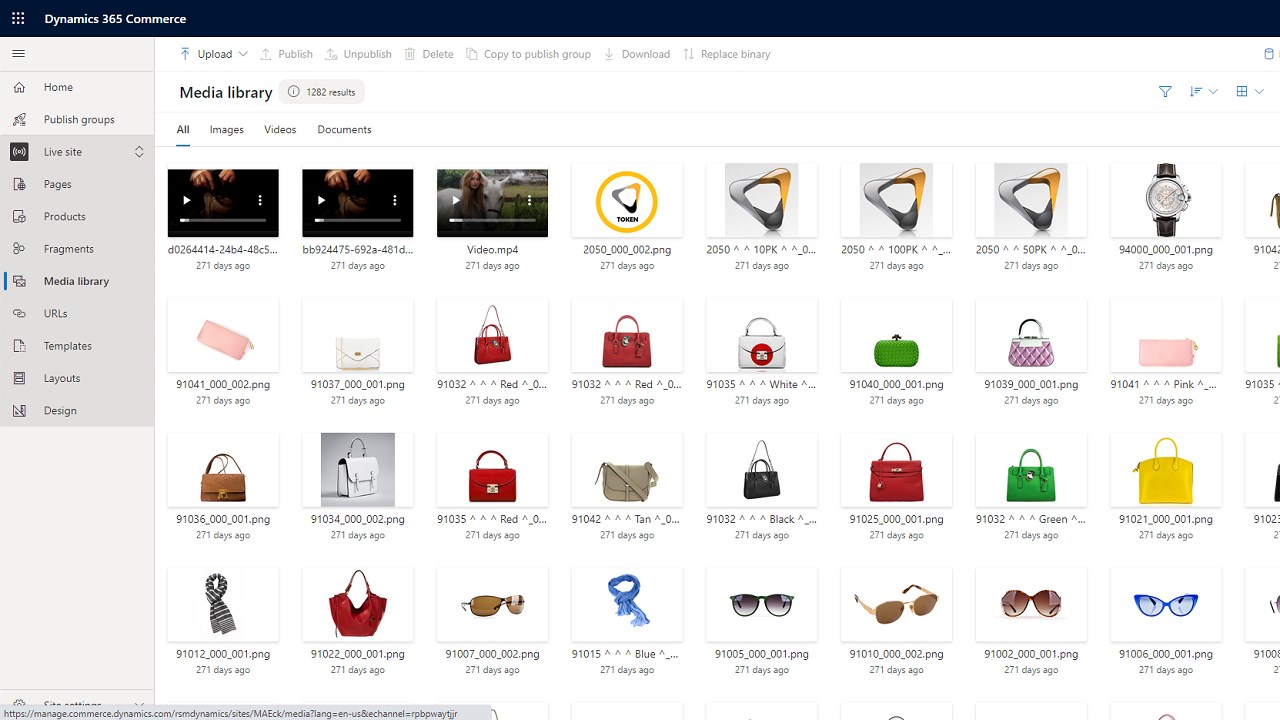Click the file name 91022_000_001.png
The image size is (1280, 720).
(x=358, y=654)
